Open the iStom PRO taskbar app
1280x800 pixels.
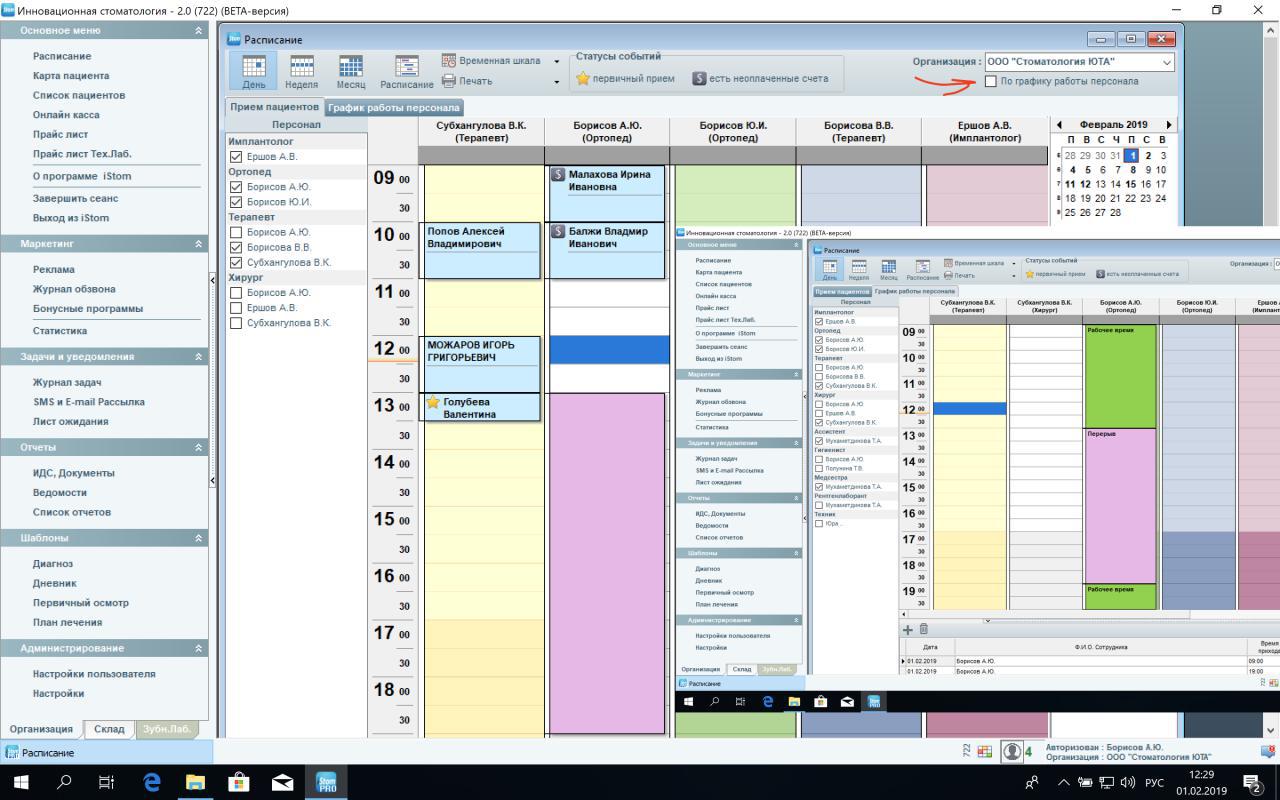coord(326,782)
